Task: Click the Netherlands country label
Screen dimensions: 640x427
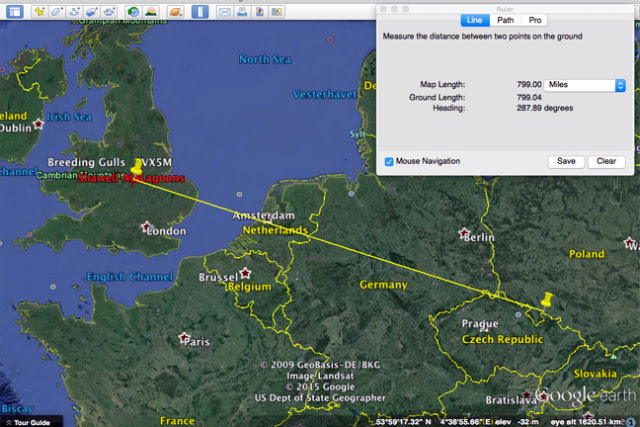Action: click(275, 231)
